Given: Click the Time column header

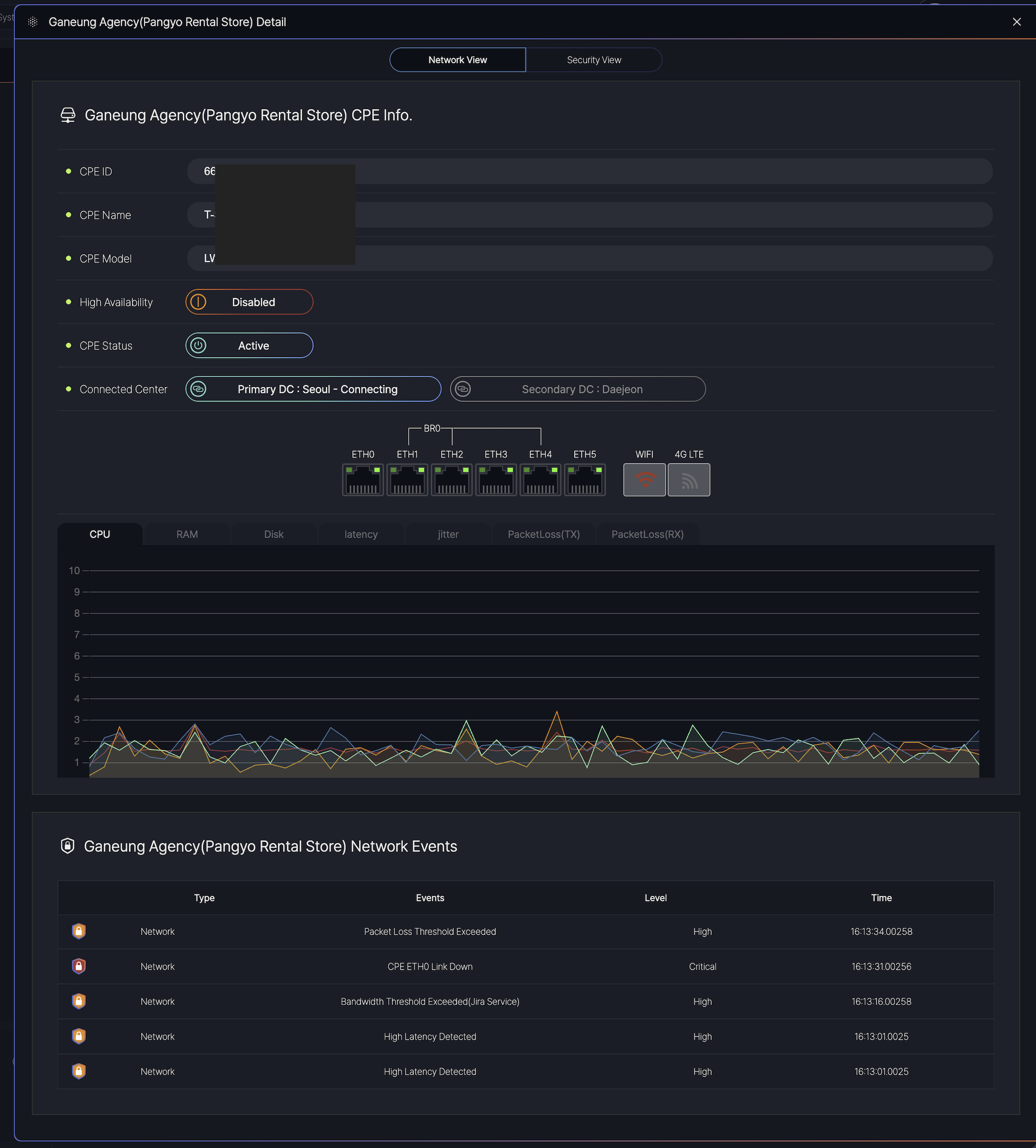Looking at the screenshot, I should [x=881, y=898].
